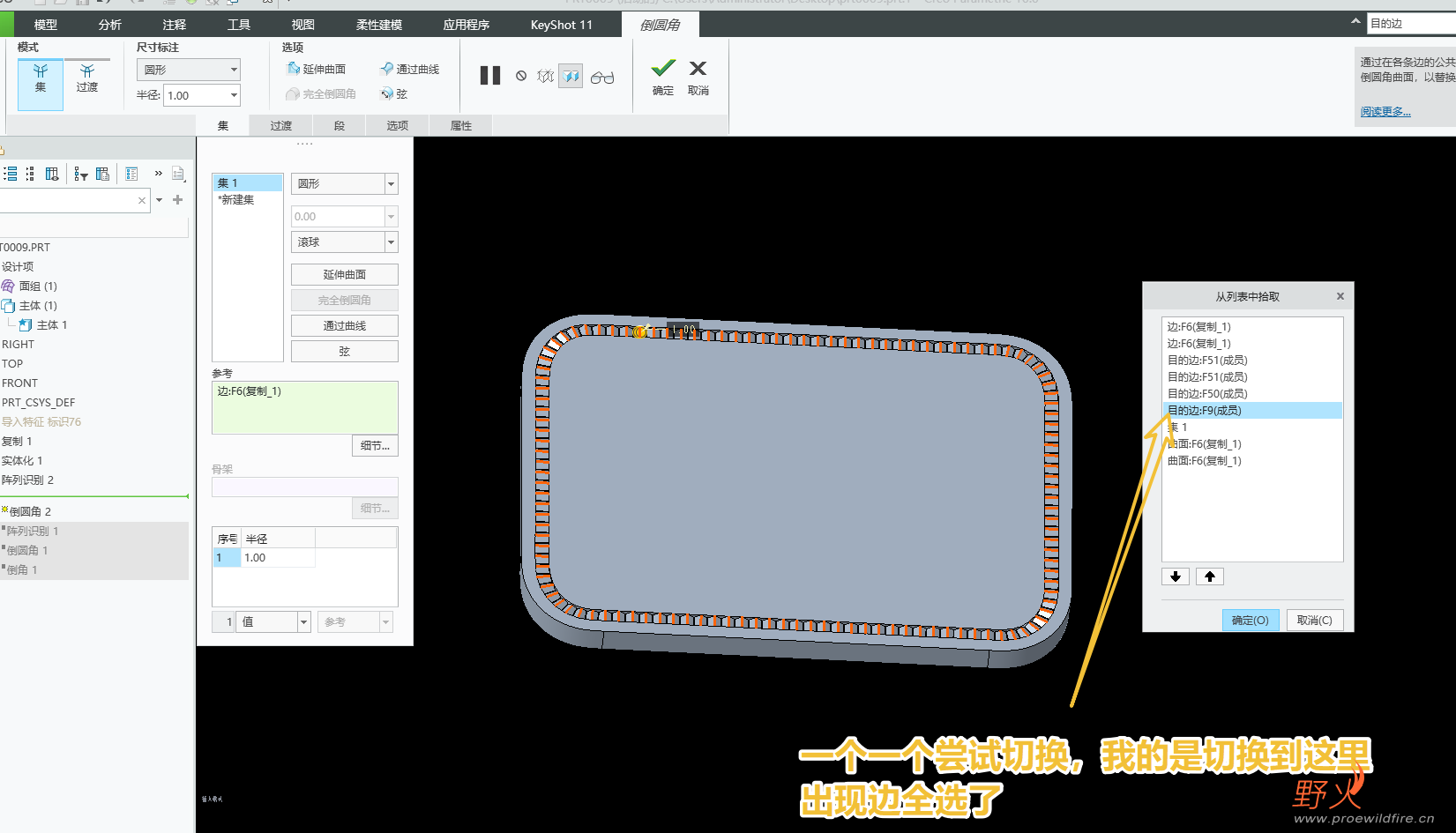Expand the 半径 value dropdown in ribbon
The height and width of the screenshot is (833, 1456).
(234, 95)
